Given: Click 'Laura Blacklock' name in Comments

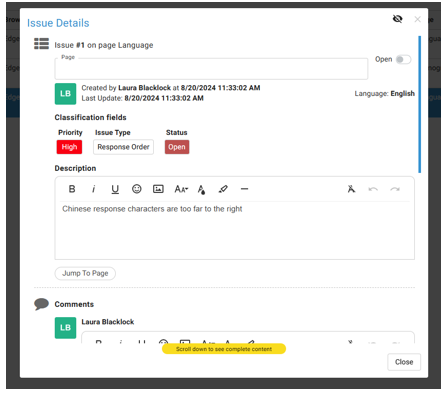Looking at the screenshot, I should coord(108,322).
